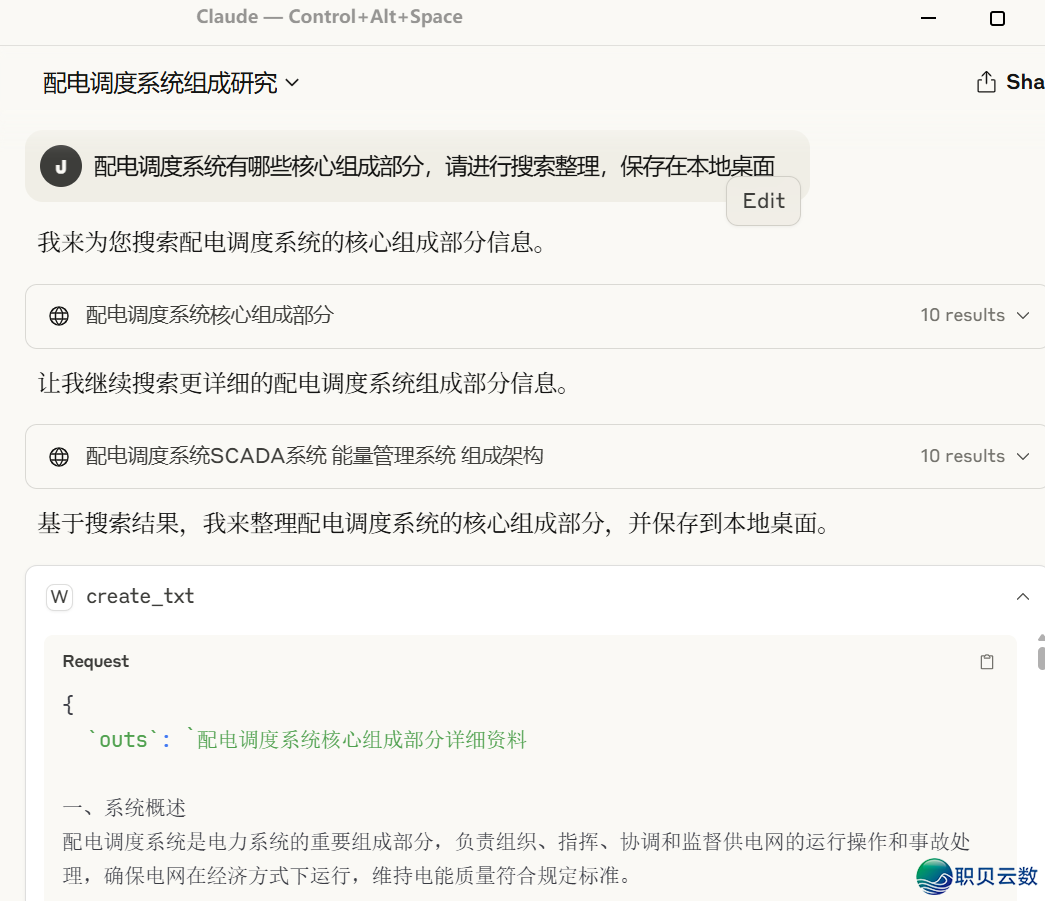Click the globe icon beside the SCADA search
This screenshot has height=901, width=1045.
click(59, 457)
